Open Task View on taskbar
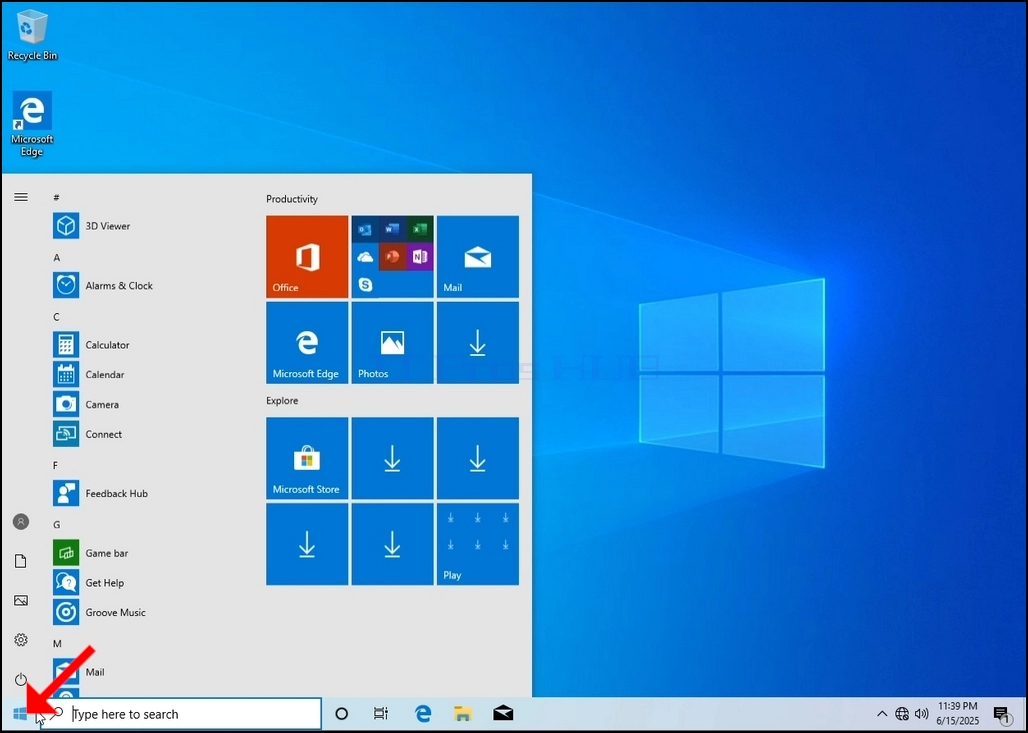 (x=381, y=714)
